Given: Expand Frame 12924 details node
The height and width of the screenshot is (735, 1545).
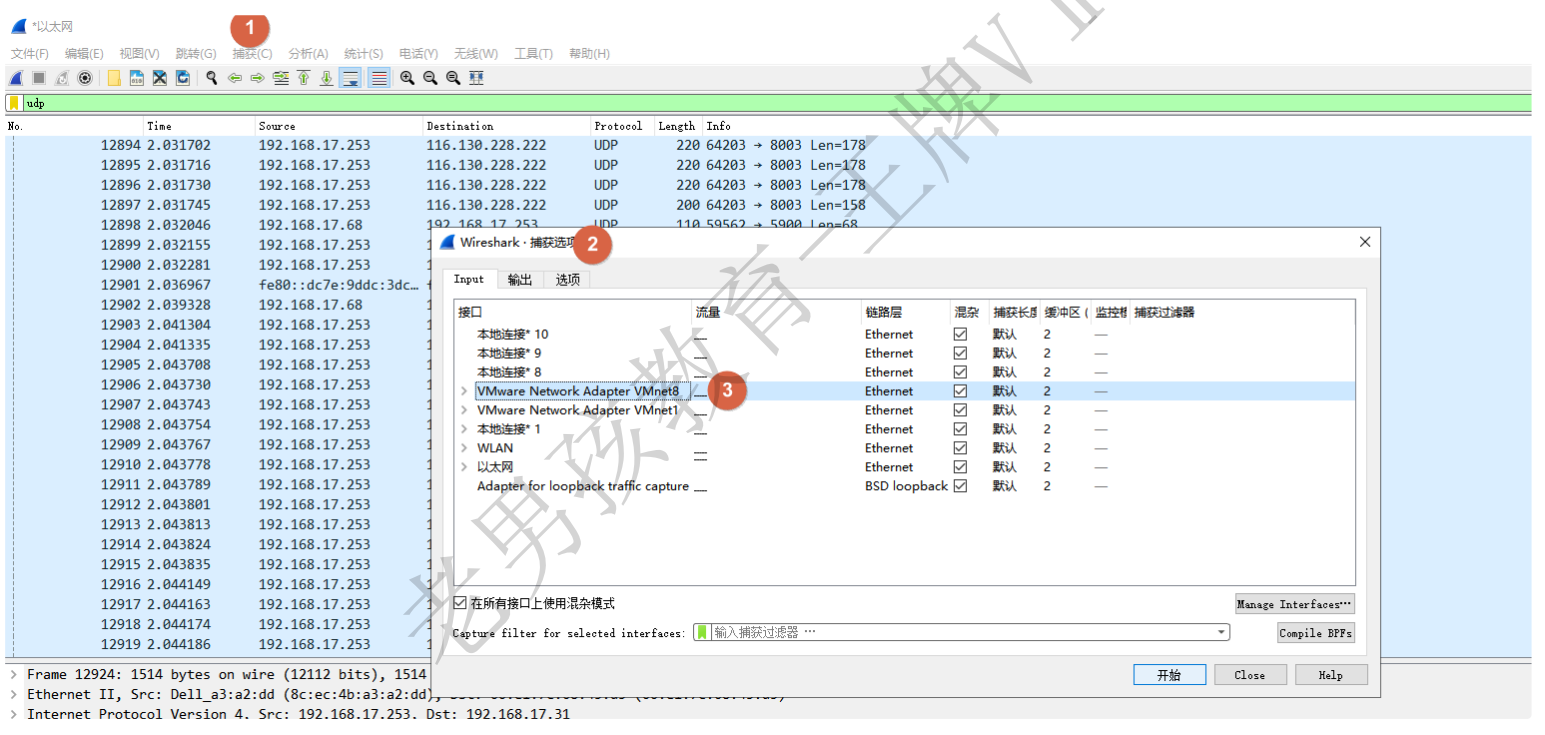Looking at the screenshot, I should (13, 675).
